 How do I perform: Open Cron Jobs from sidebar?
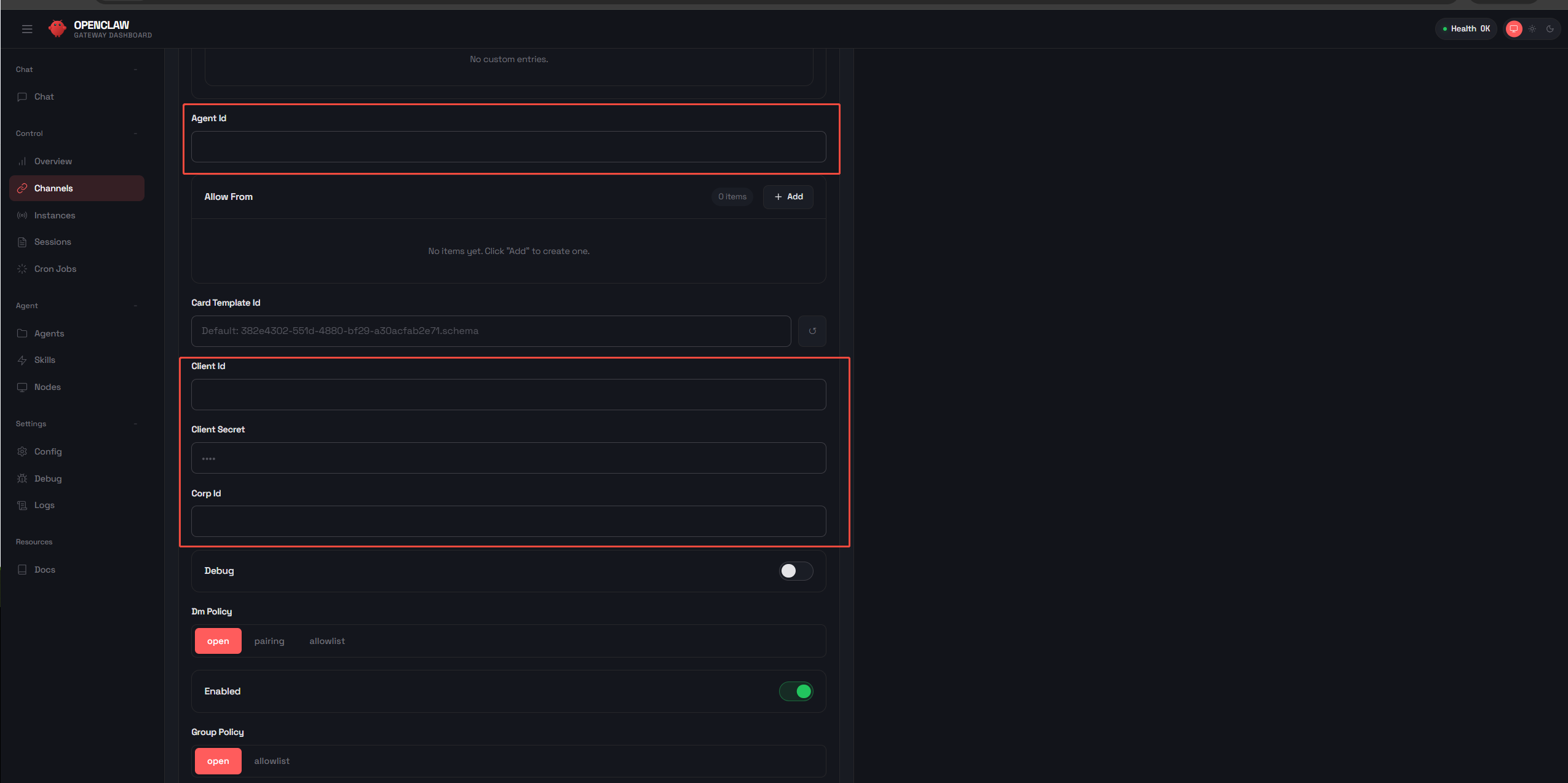(55, 269)
